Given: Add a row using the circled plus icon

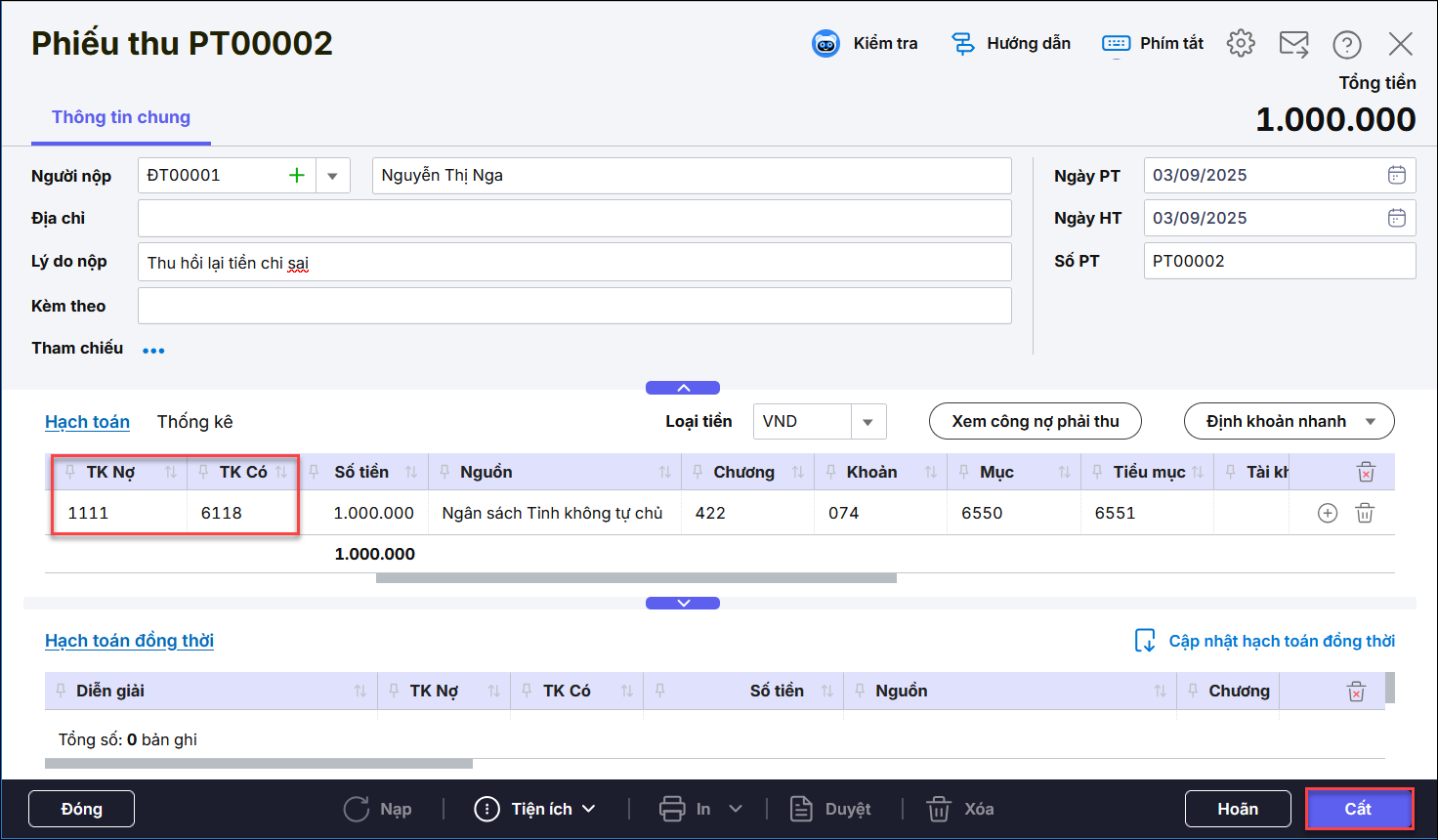Looking at the screenshot, I should 1328,513.
